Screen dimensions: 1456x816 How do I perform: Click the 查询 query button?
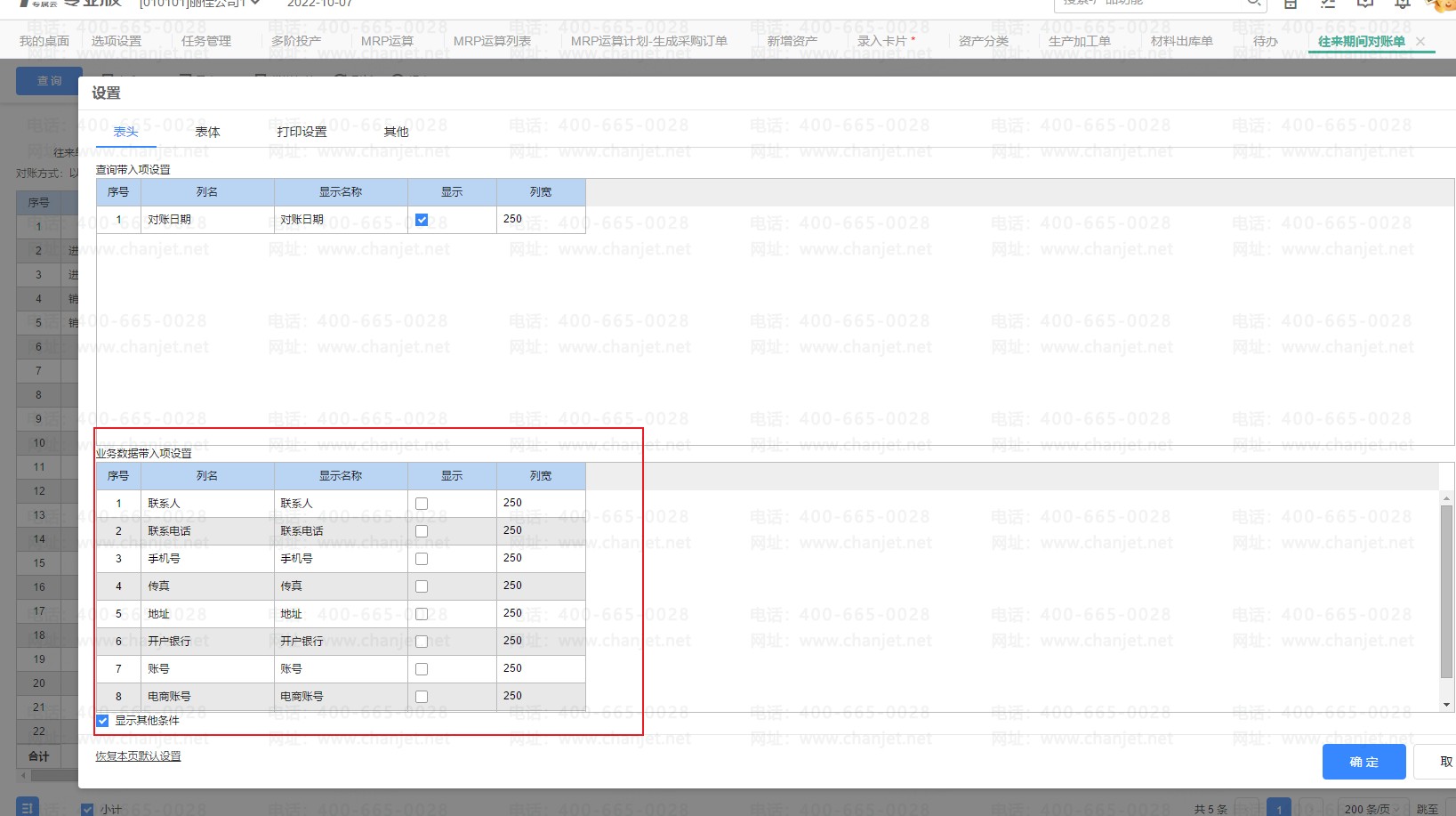click(x=50, y=81)
